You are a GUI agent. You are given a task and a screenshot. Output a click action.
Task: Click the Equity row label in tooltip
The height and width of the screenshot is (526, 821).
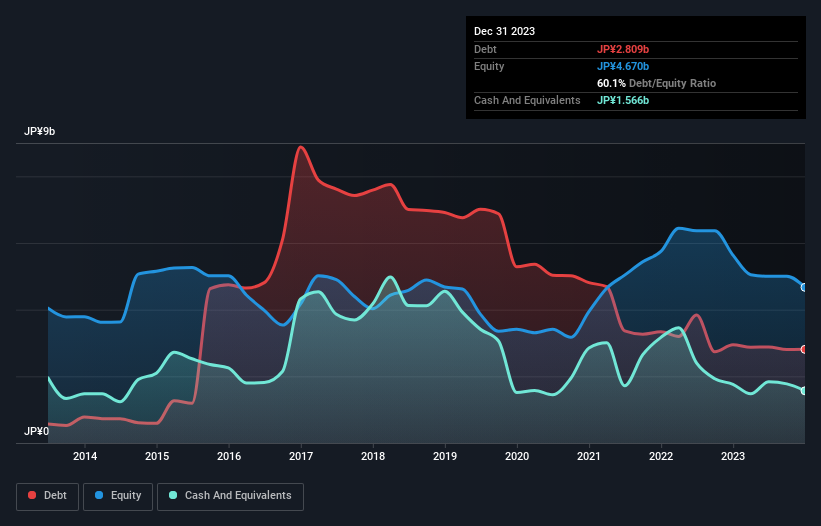489,66
